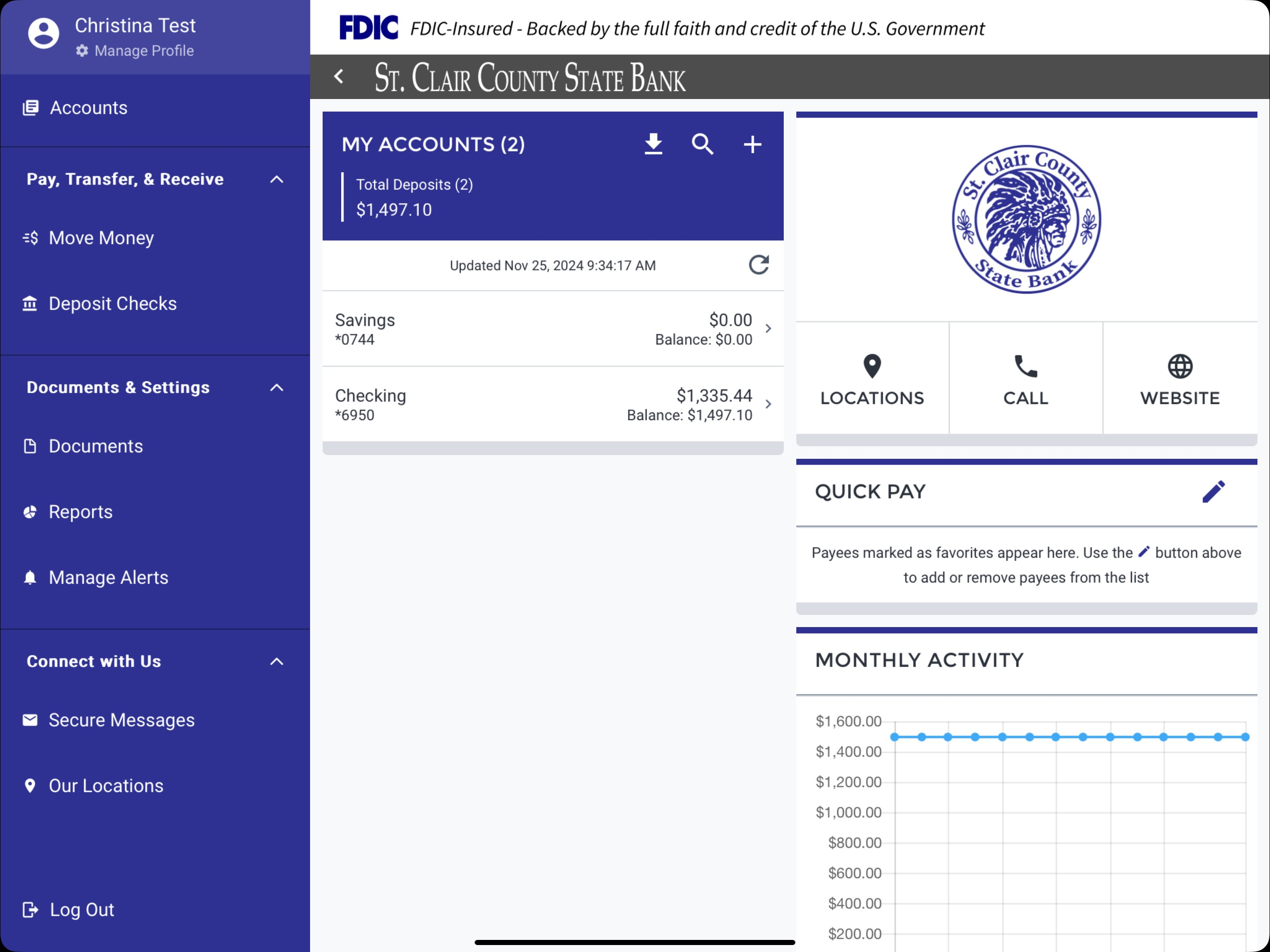The image size is (1270, 952).
Task: Open the bank WEBSITE
Action: [x=1180, y=378]
